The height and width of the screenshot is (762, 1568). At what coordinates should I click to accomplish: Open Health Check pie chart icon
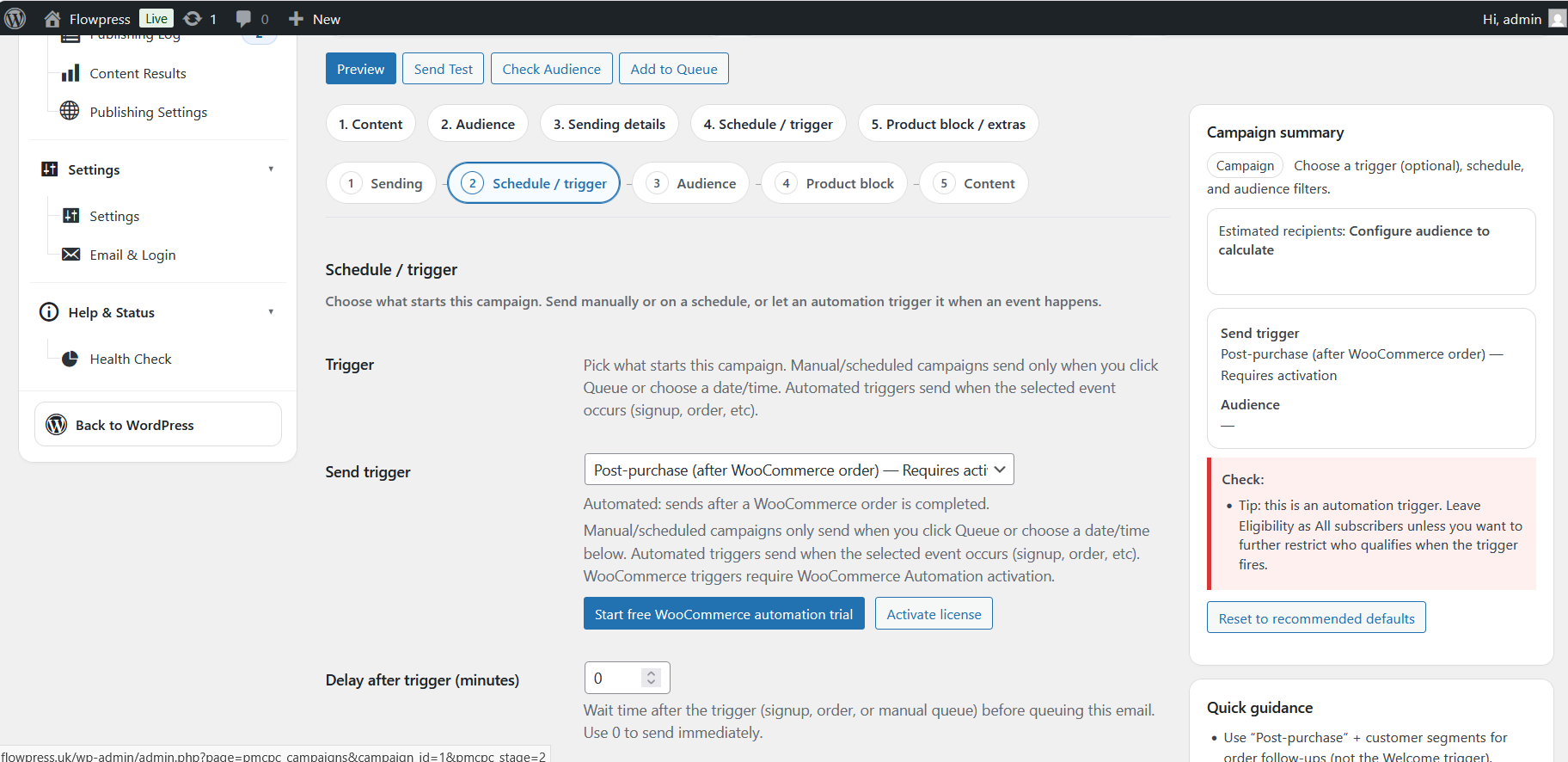tap(70, 359)
